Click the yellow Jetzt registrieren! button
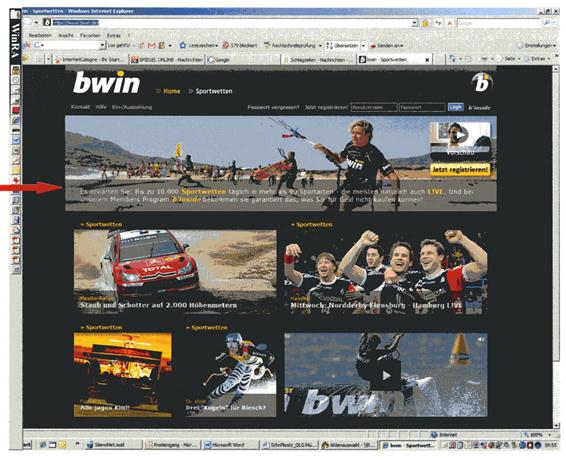 tap(460, 169)
